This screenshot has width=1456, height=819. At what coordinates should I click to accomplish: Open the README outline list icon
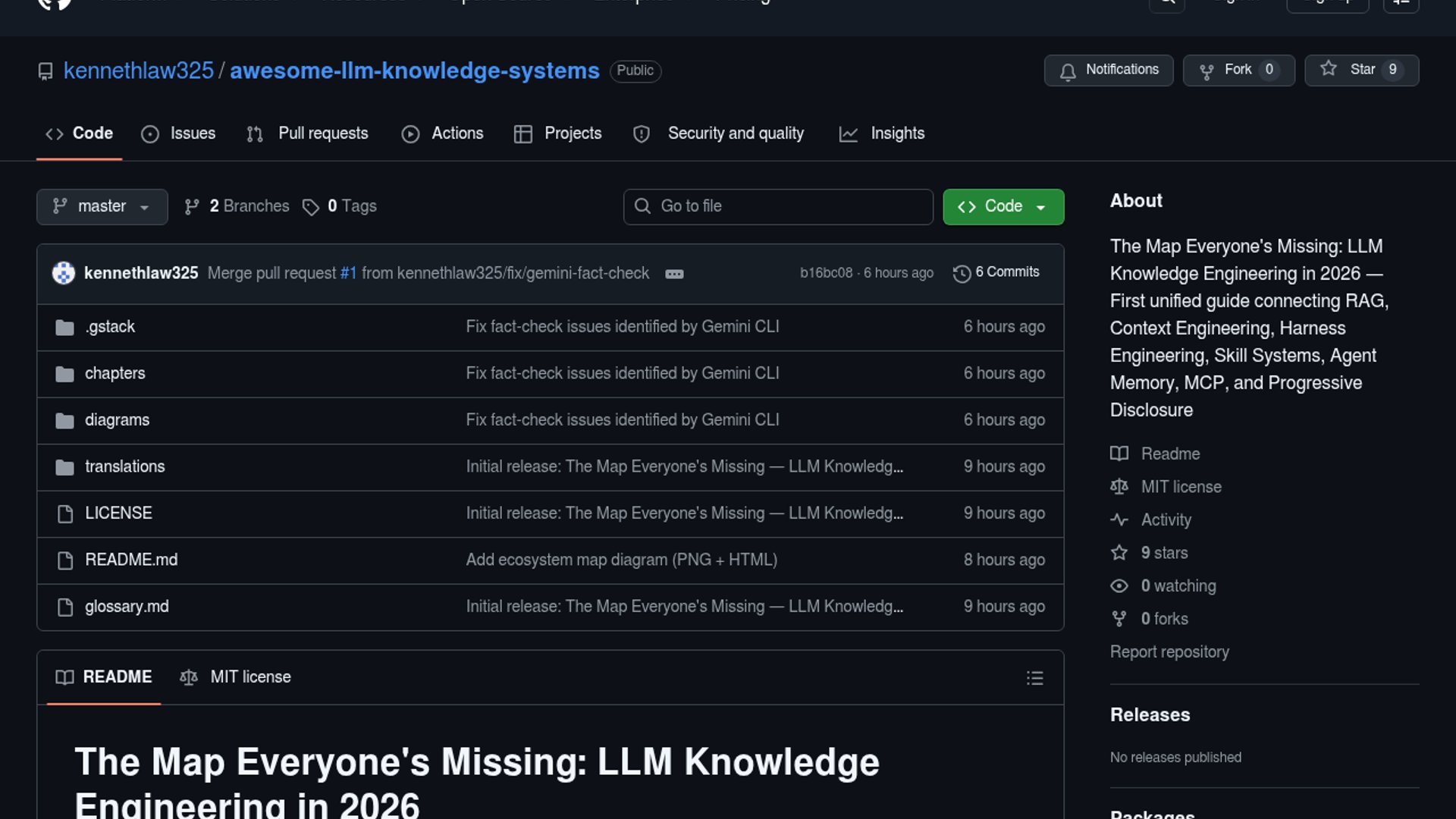(1034, 678)
